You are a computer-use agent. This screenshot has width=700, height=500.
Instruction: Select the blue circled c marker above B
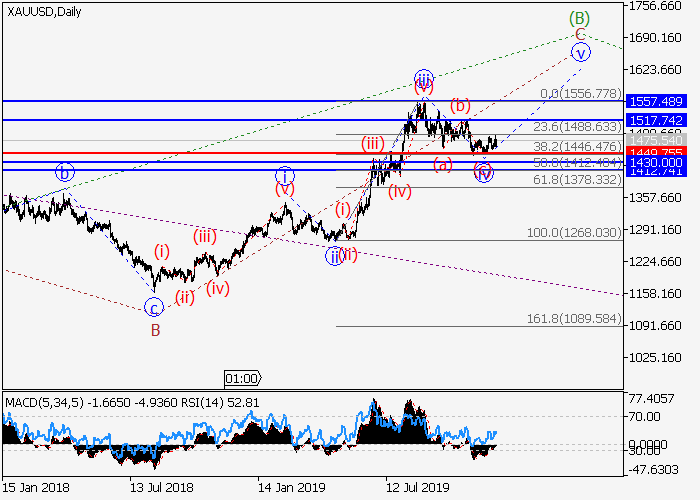(154, 308)
